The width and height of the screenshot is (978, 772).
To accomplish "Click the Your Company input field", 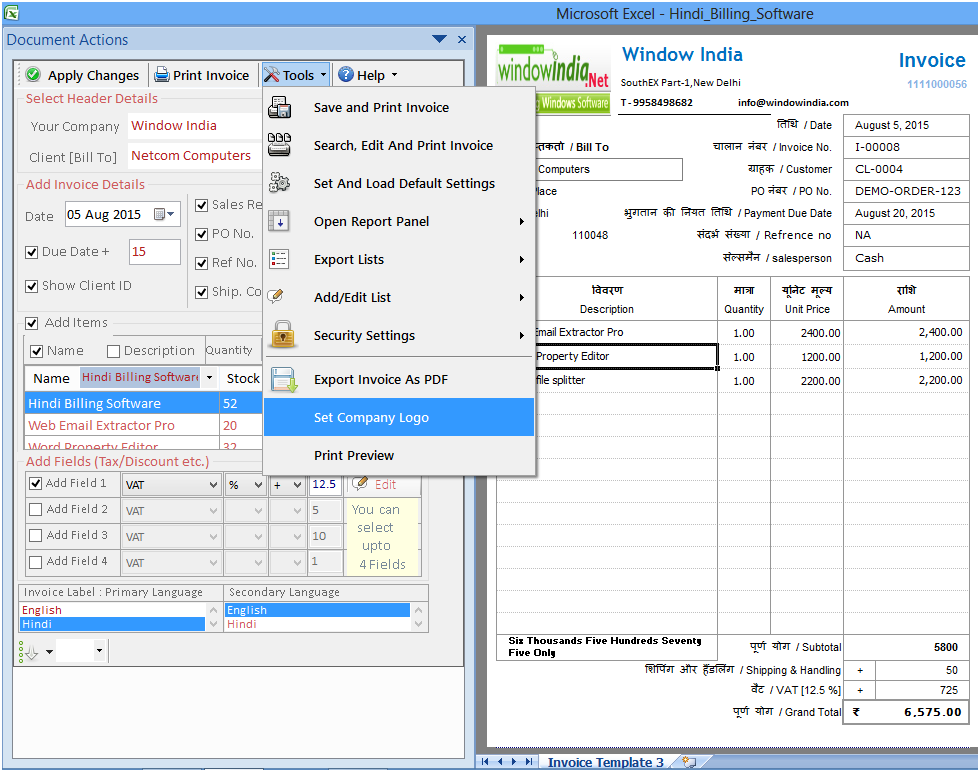I will (195, 126).
